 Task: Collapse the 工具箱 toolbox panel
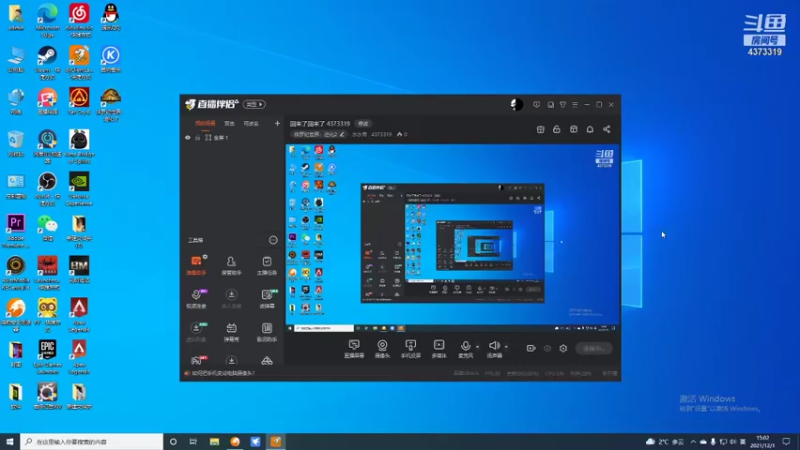[x=273, y=240]
